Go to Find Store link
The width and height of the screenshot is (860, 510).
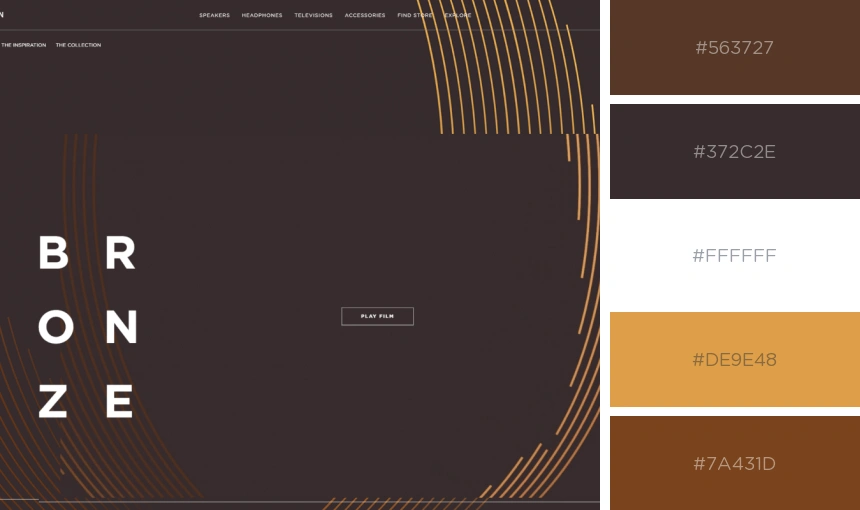[x=415, y=15]
